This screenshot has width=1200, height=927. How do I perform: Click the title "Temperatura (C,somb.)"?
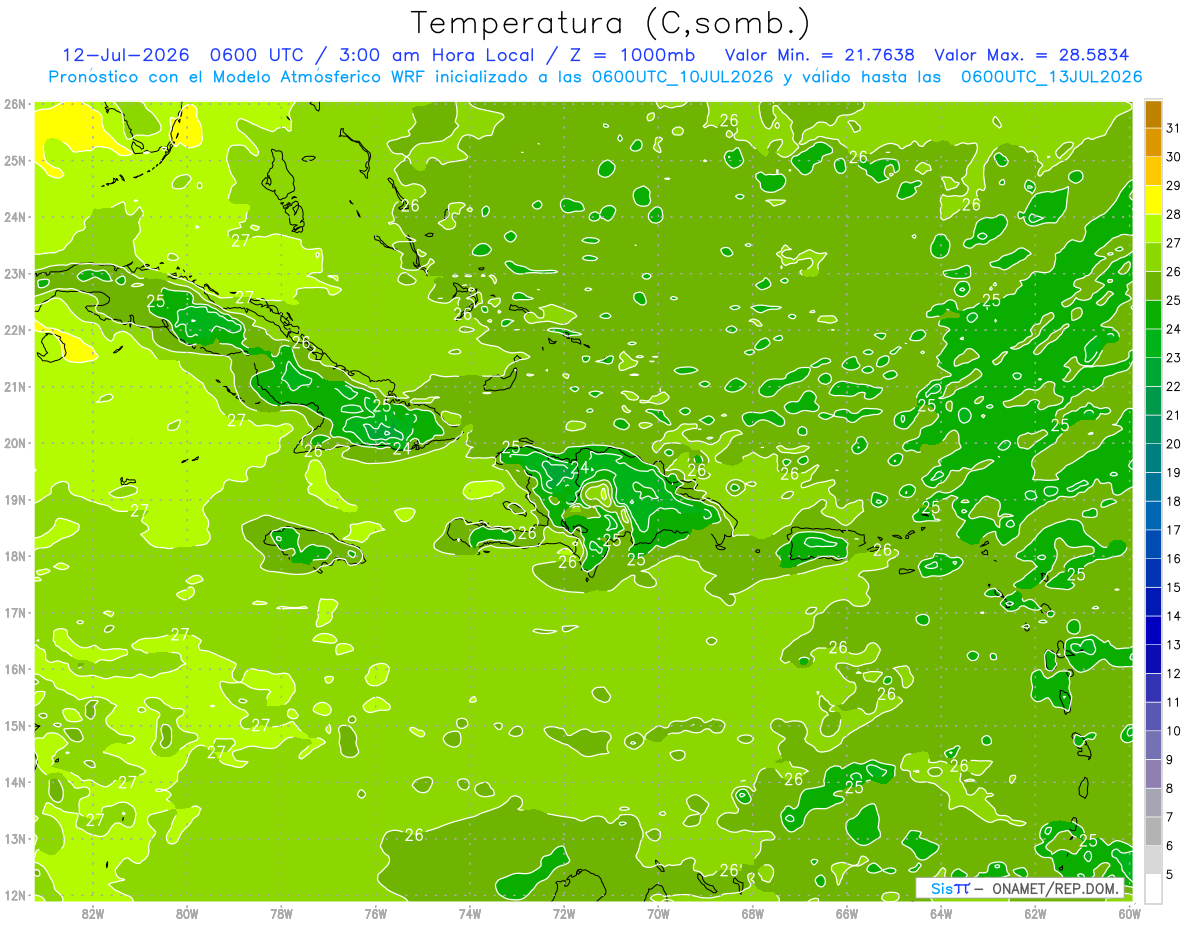[x=610, y=23]
